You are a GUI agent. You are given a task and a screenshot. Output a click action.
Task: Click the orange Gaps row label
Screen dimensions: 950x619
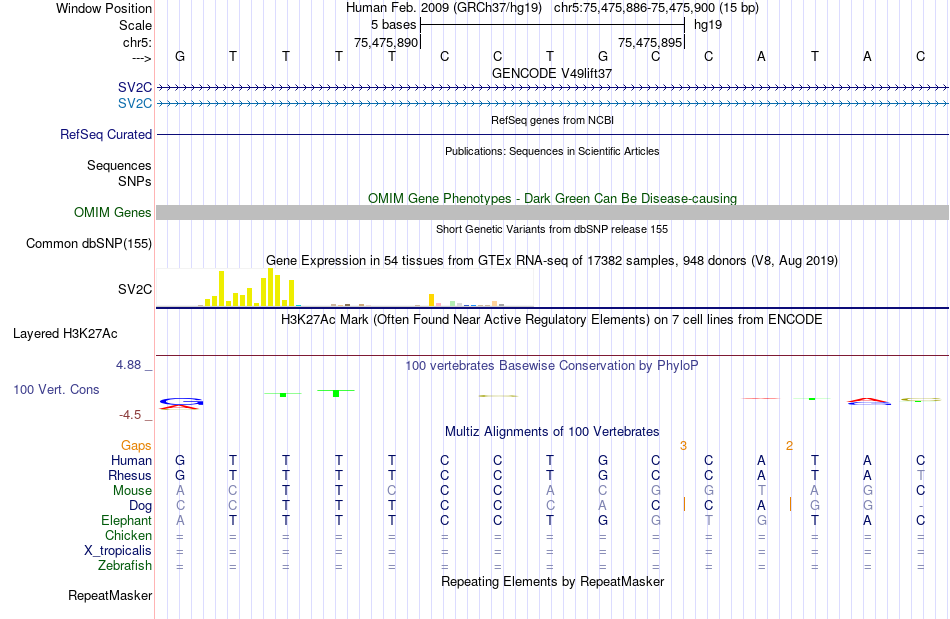(136, 446)
